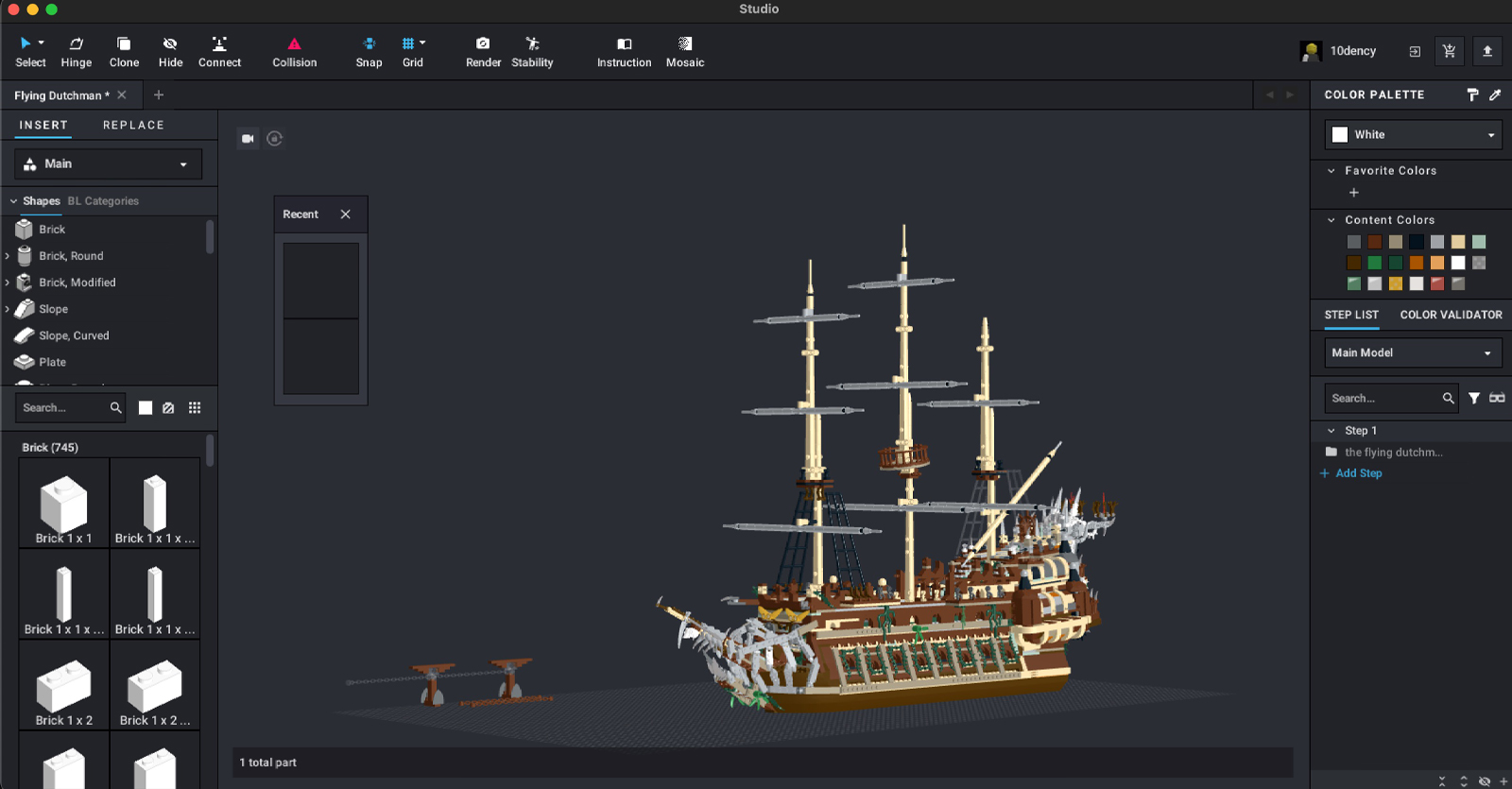The image size is (1512, 789).
Task: Open the White color dropdown
Action: [x=1413, y=135]
